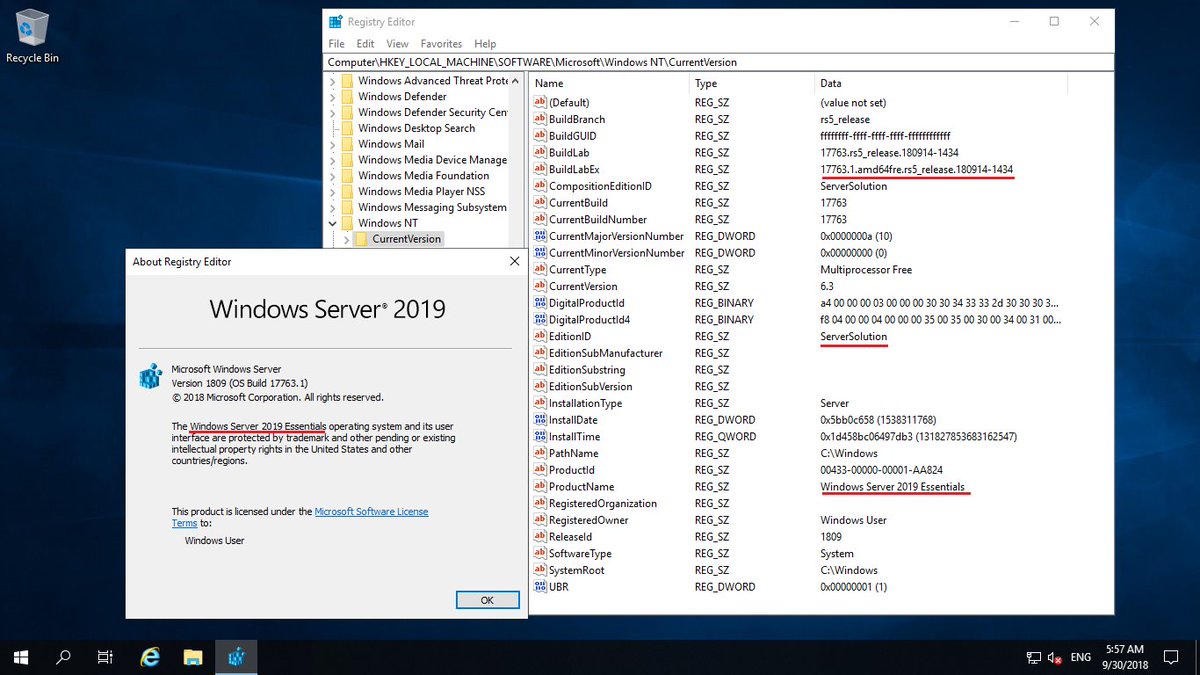Click the Windows Mail folder icon

(348, 144)
